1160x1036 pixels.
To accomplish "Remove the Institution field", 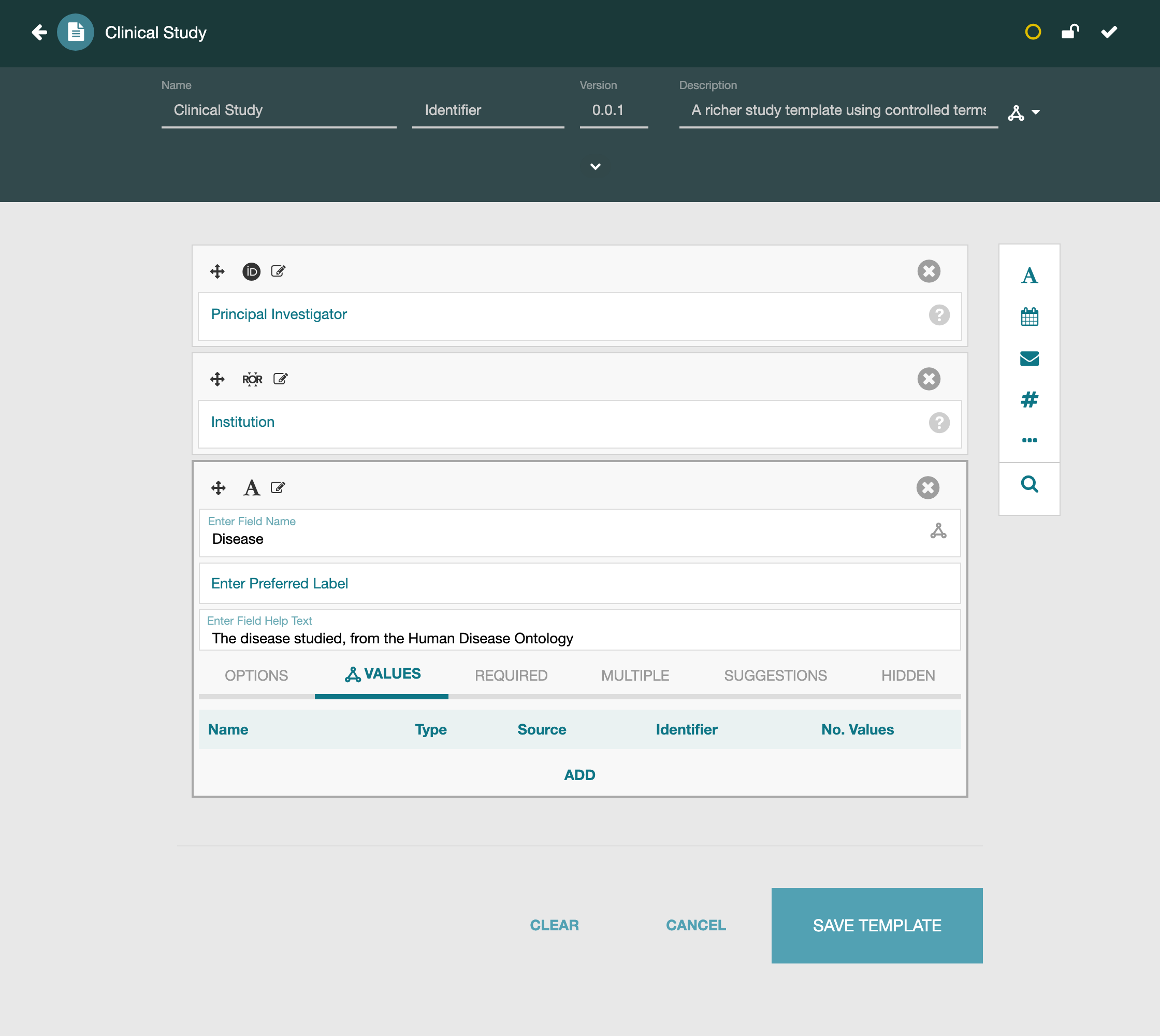I will click(929, 379).
